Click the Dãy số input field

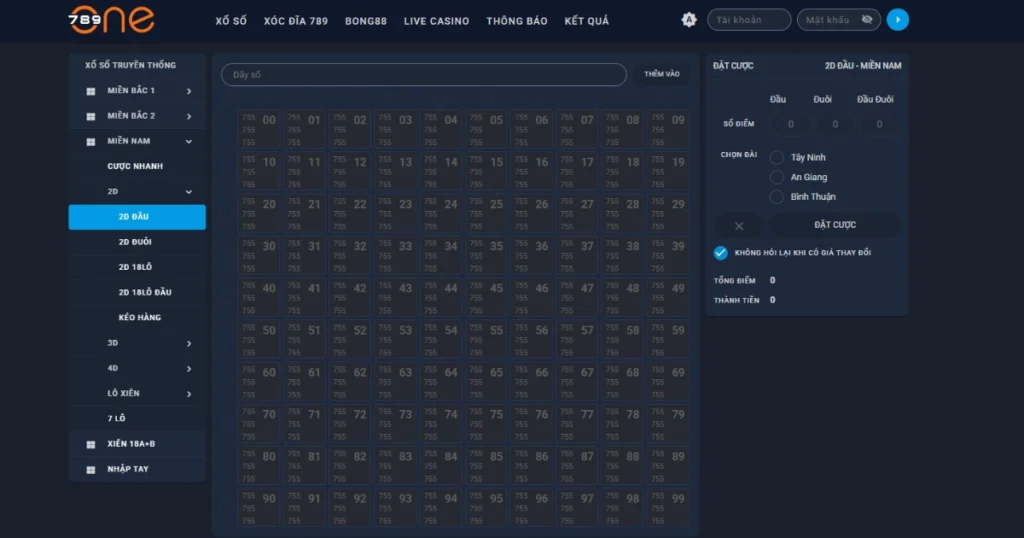click(x=424, y=74)
